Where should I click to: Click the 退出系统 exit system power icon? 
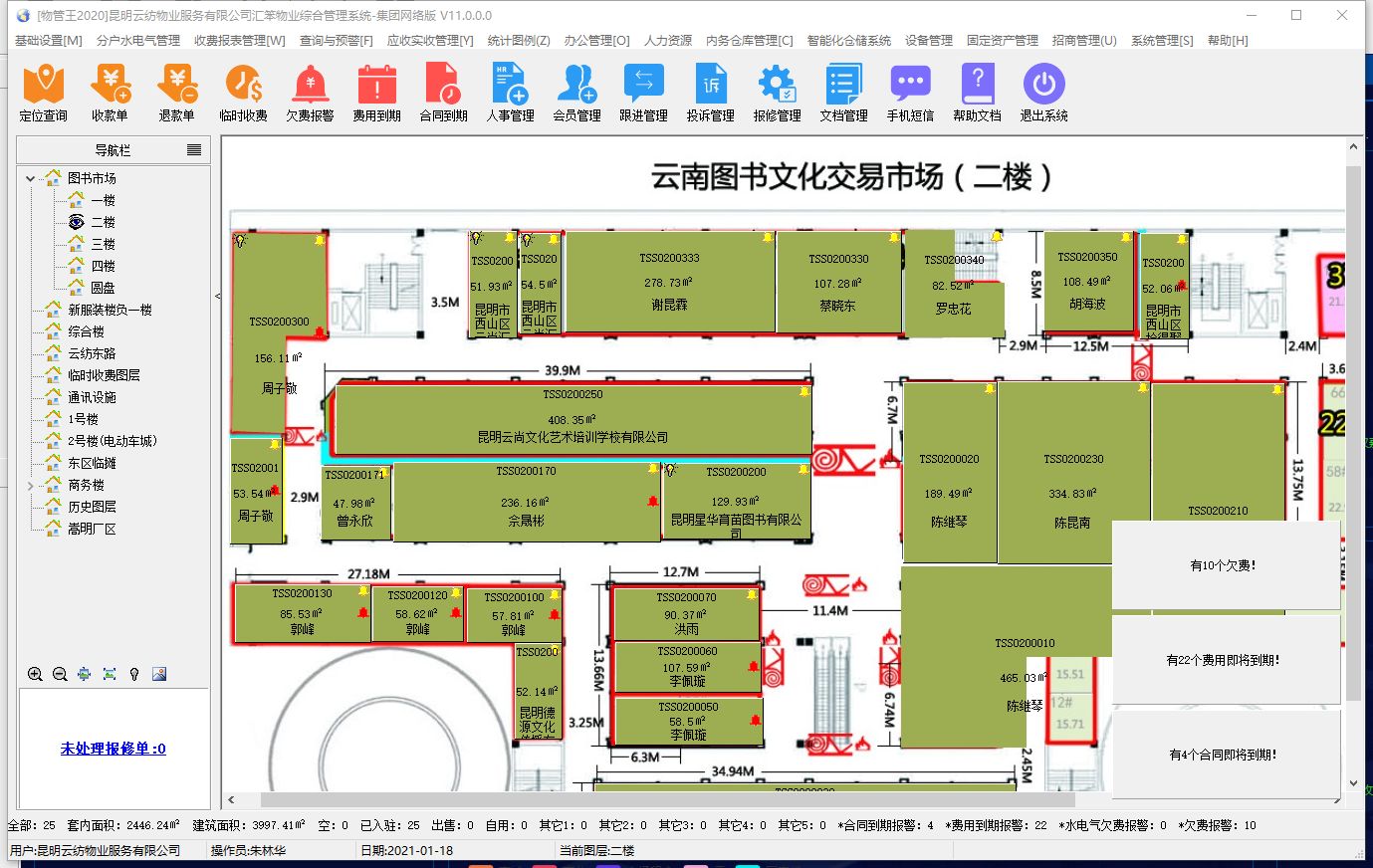pos(1044,94)
